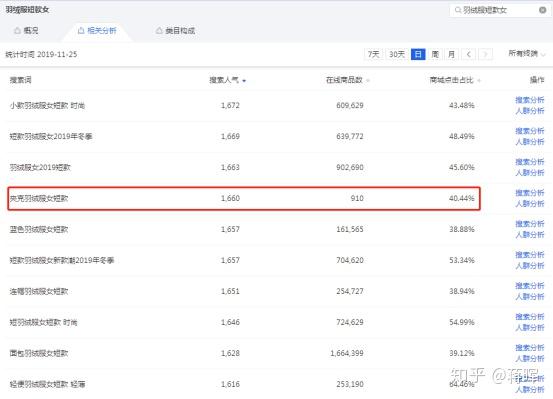The image size is (553, 399).
Task: Switch to the 类目构成 tab
Action: pyautogui.click(x=175, y=31)
